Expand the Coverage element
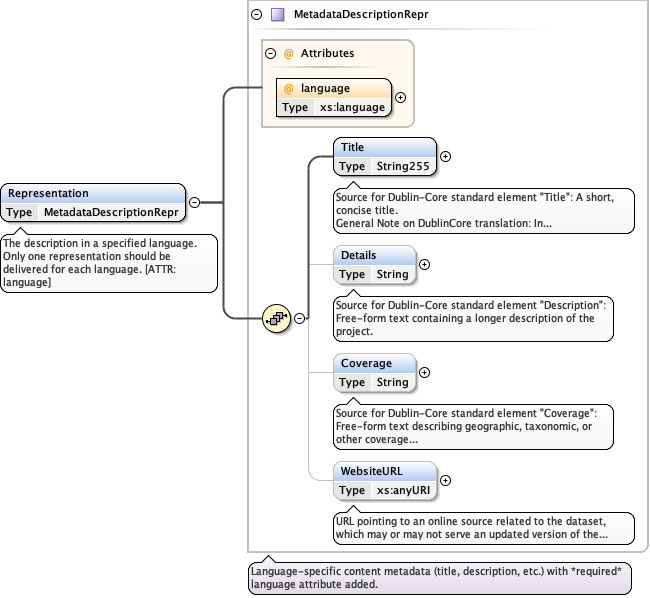The image size is (650, 598). pyautogui.click(x=424, y=372)
